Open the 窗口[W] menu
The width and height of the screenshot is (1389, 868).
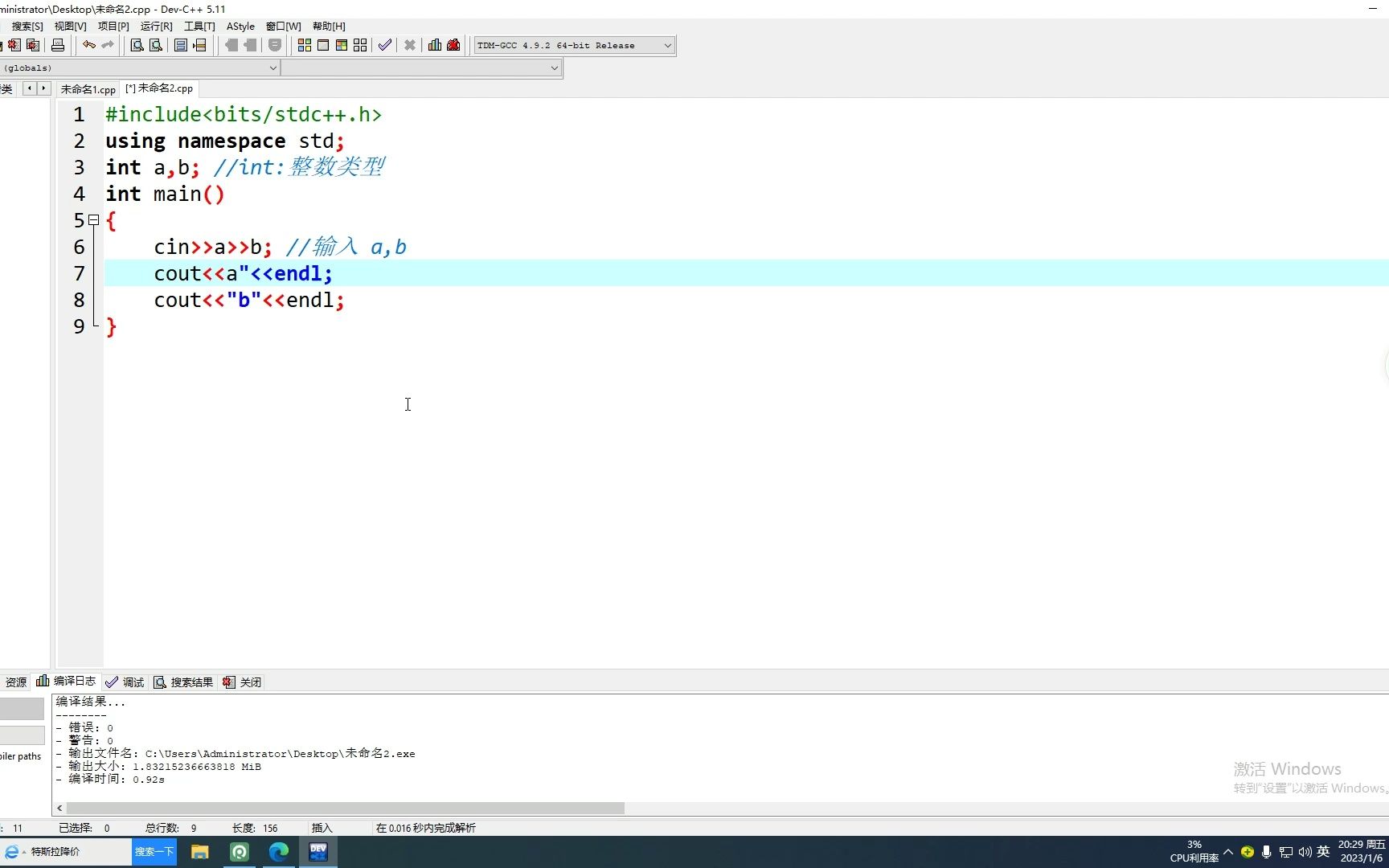(284, 27)
